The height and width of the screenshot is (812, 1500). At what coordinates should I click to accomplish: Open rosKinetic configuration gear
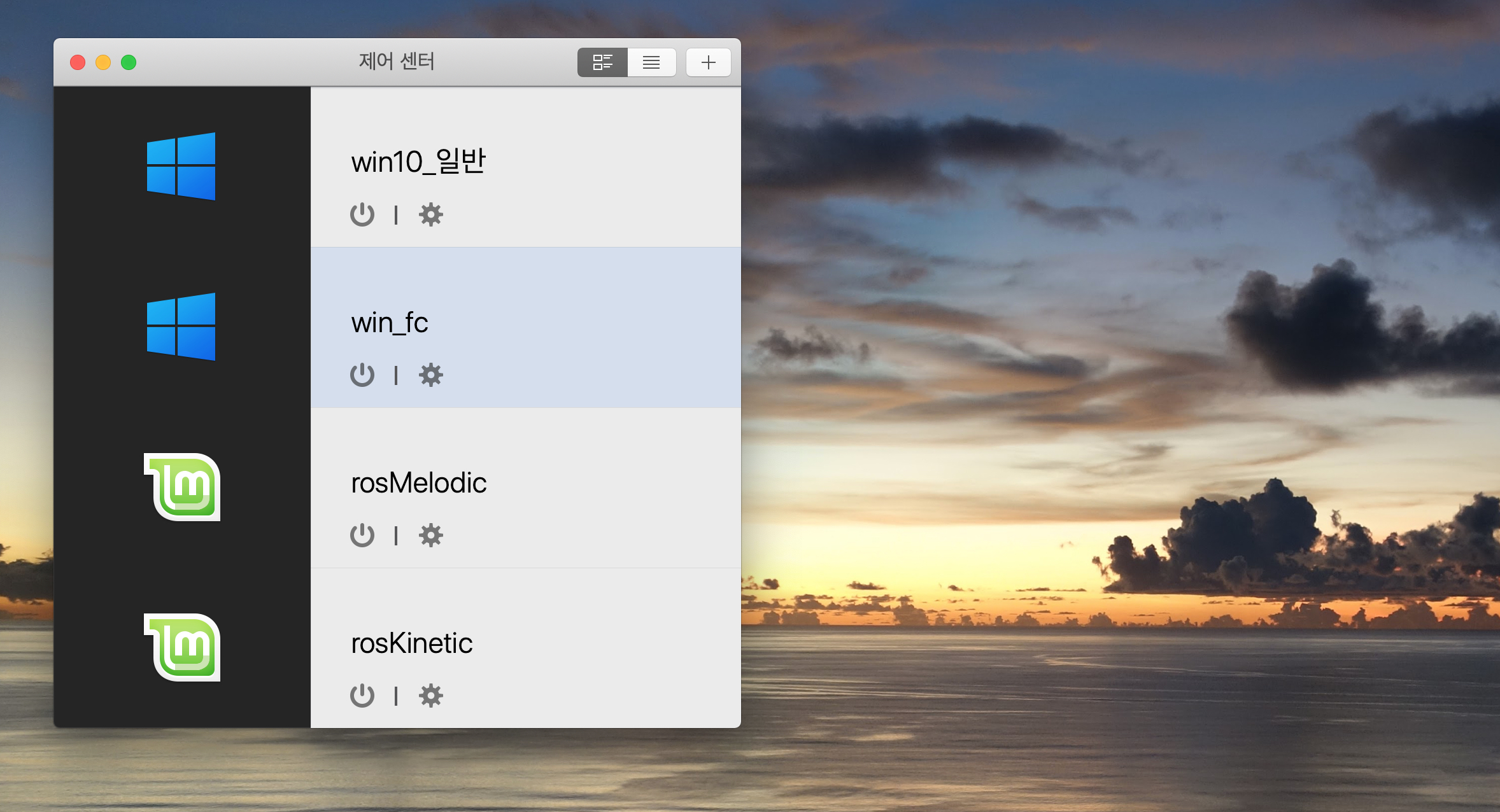tap(430, 696)
